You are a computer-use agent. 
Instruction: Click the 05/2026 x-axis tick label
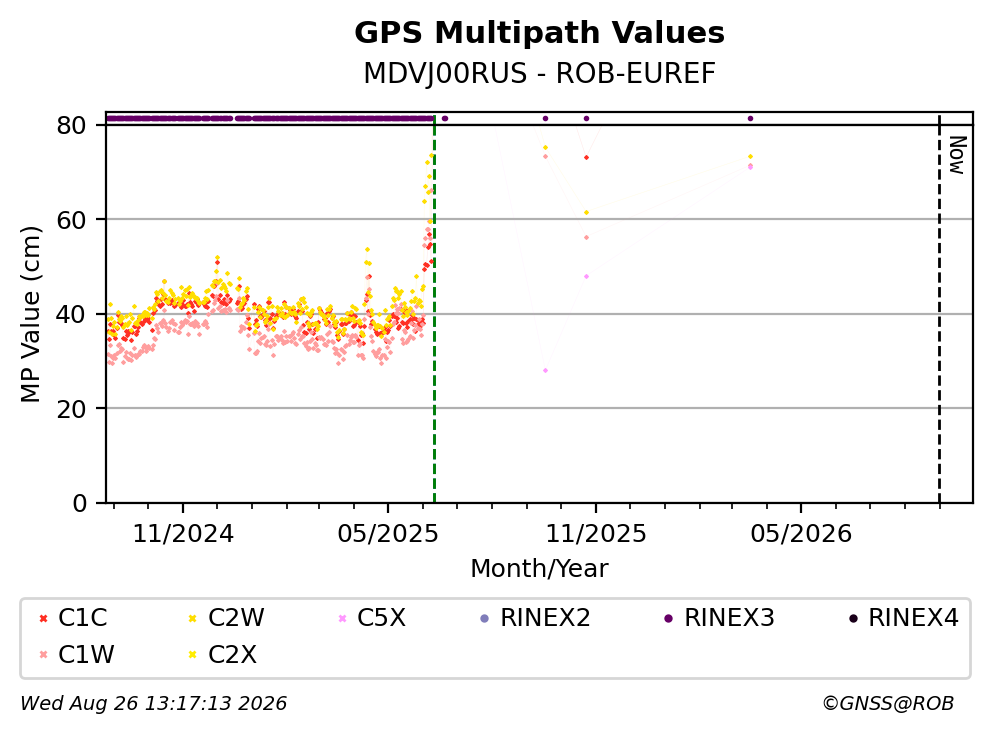click(801, 534)
